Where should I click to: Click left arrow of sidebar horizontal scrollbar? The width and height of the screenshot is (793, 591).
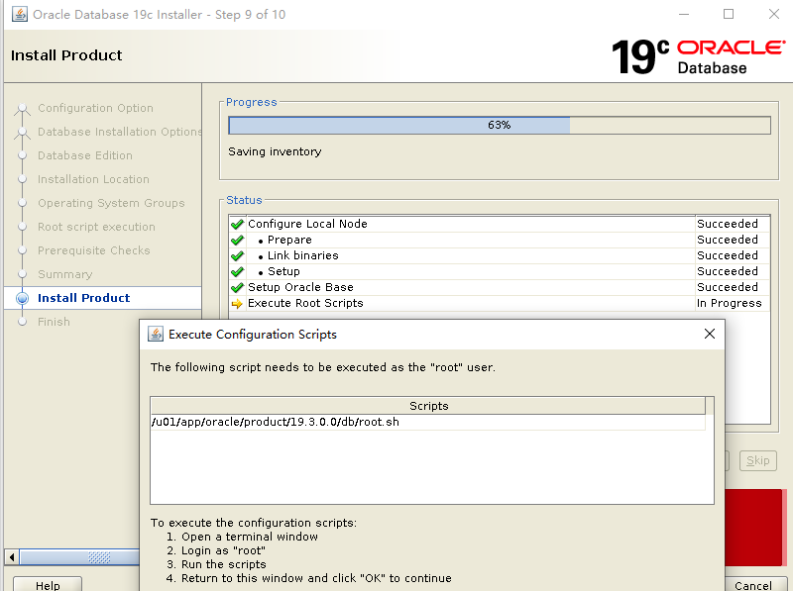coord(12,558)
